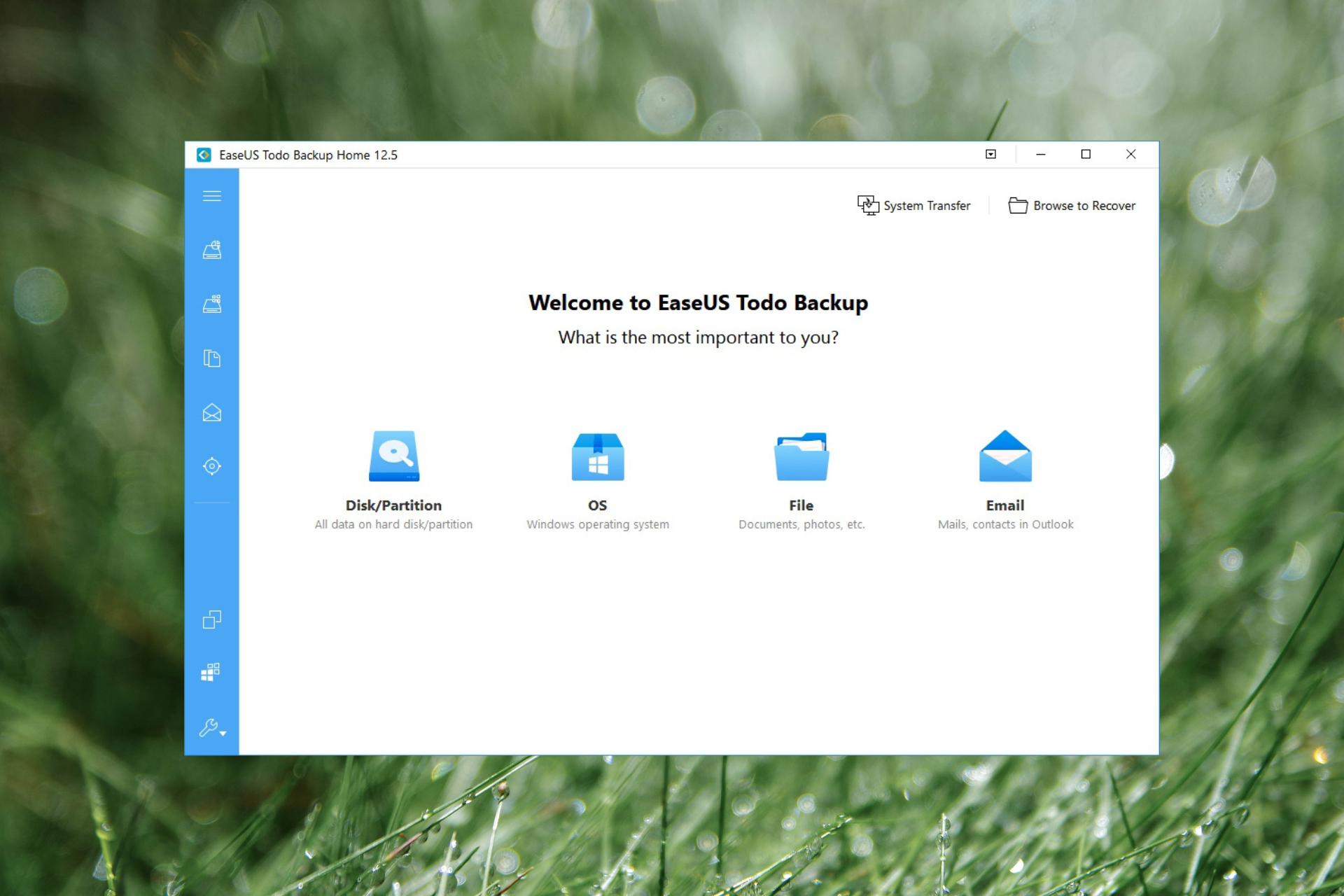Click the second sidebar panel icon

coord(212,303)
